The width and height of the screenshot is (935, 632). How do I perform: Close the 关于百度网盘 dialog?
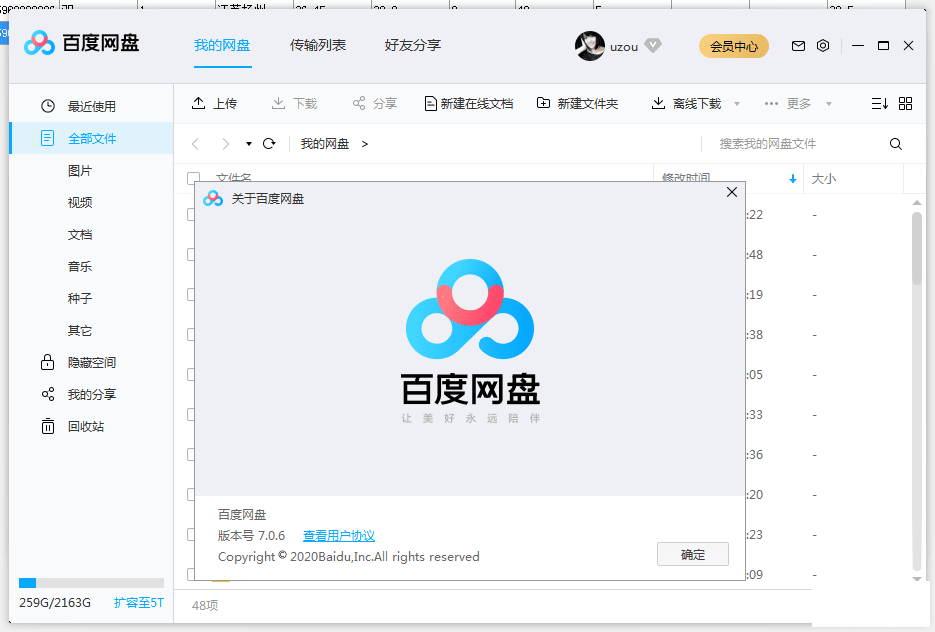[732, 192]
